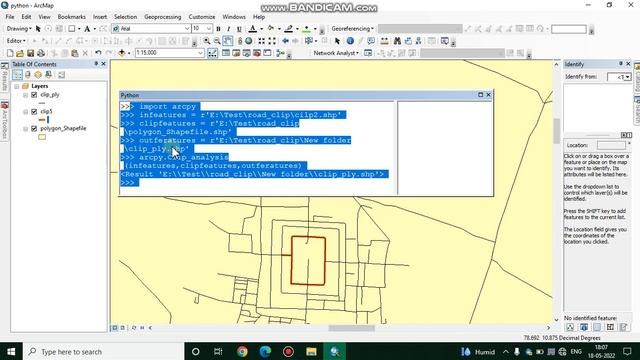The image size is (640, 360).
Task: Go back to previous extent
Action: [x=285, y=41]
